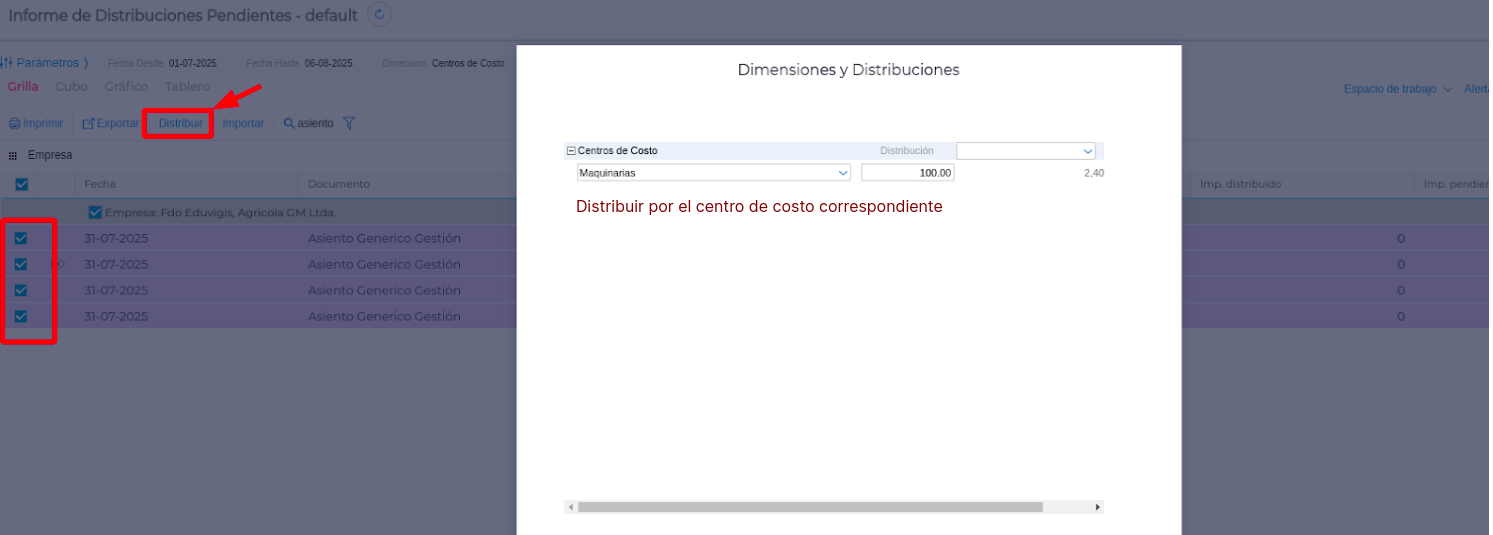
Task: Click the Importar toolbar button
Action: click(x=243, y=124)
